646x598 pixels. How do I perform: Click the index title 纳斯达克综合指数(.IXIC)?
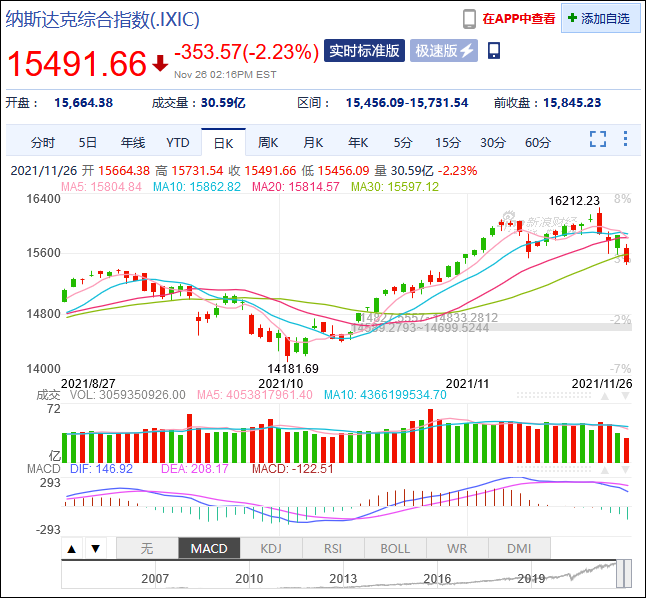click(x=103, y=19)
